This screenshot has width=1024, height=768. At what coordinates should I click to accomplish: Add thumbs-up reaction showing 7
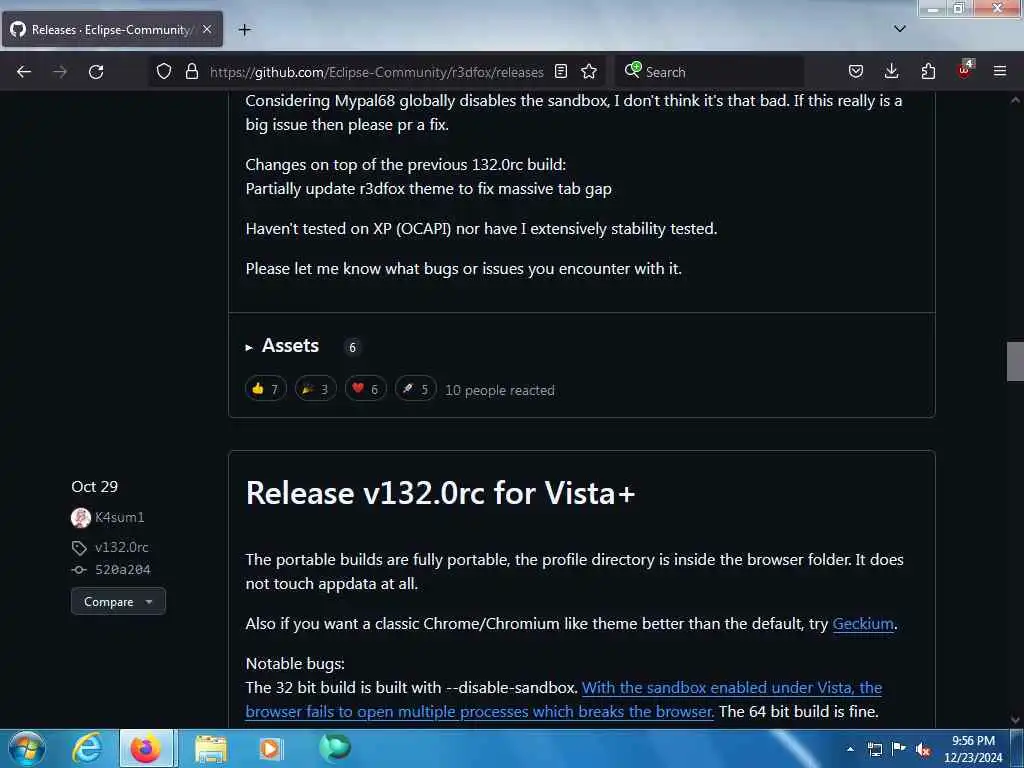click(266, 389)
